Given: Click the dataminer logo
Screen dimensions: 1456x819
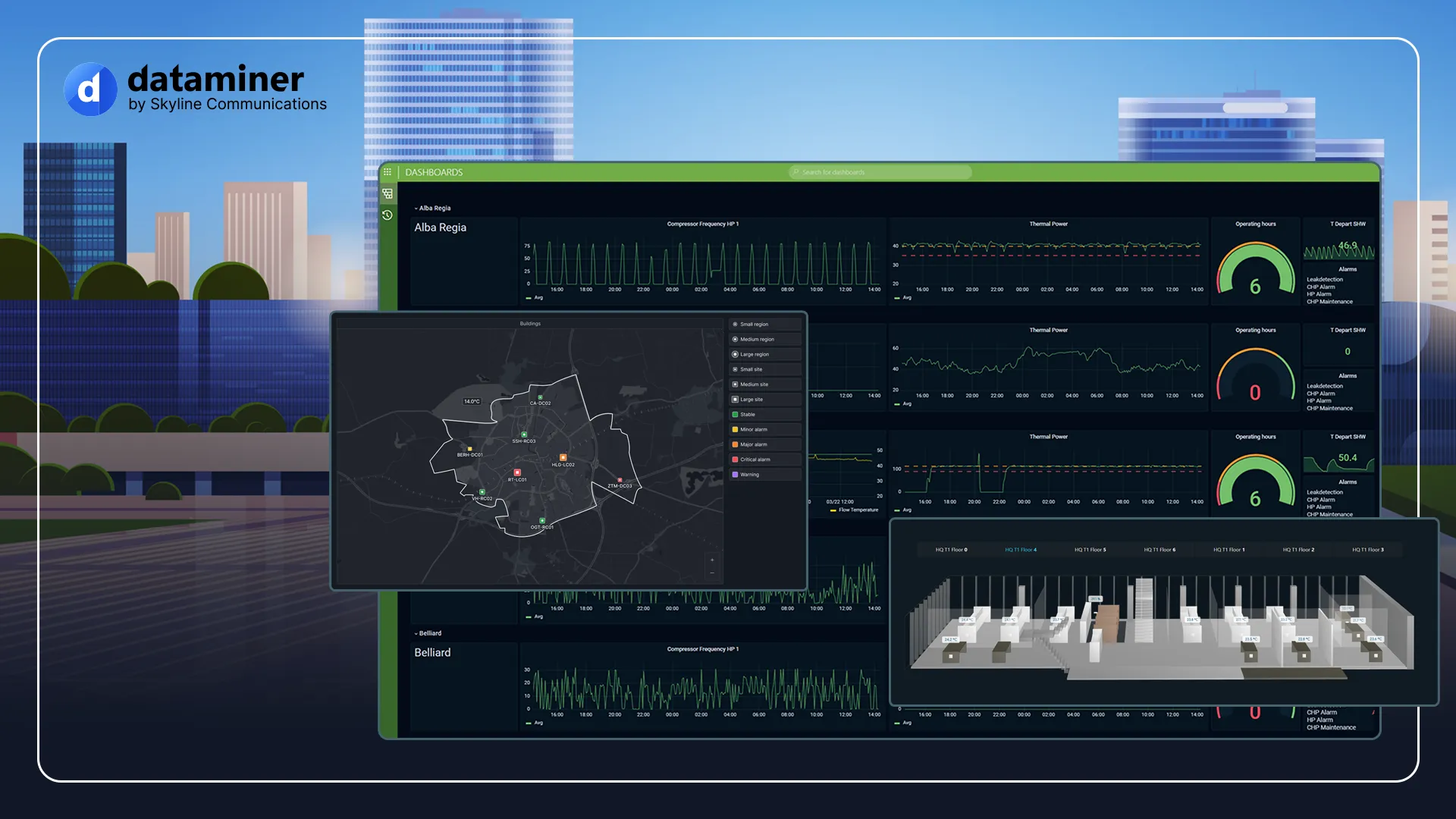Looking at the screenshot, I should pyautogui.click(x=196, y=89).
